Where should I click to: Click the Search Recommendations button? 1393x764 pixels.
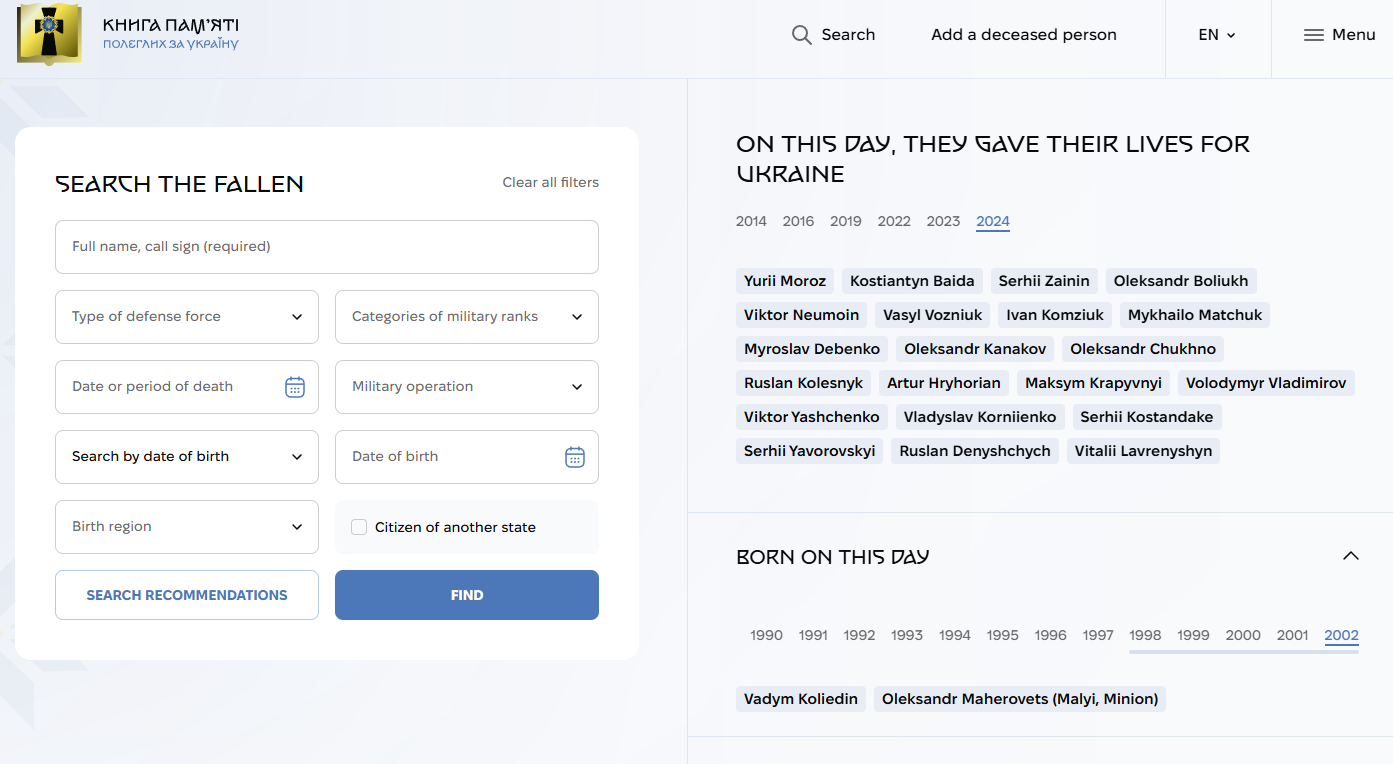click(x=187, y=595)
